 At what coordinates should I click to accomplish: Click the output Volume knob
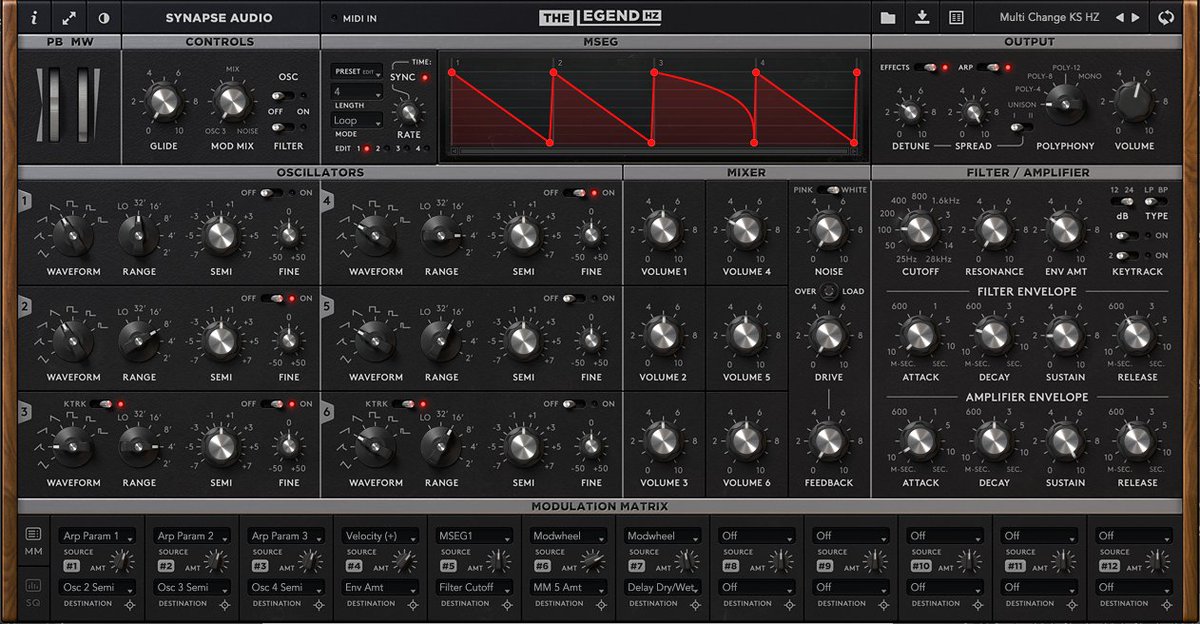pos(1133,103)
